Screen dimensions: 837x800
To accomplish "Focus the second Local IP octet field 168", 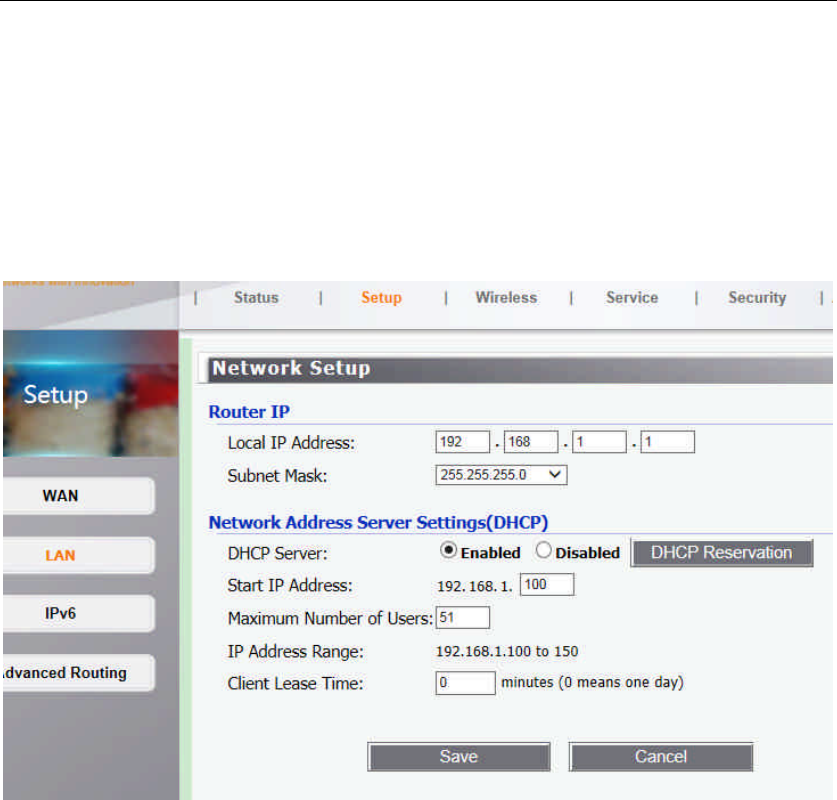I will point(531,442).
